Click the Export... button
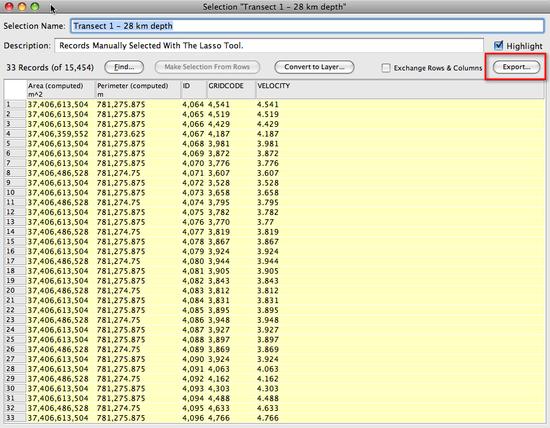This screenshot has width=550, height=428. click(516, 67)
